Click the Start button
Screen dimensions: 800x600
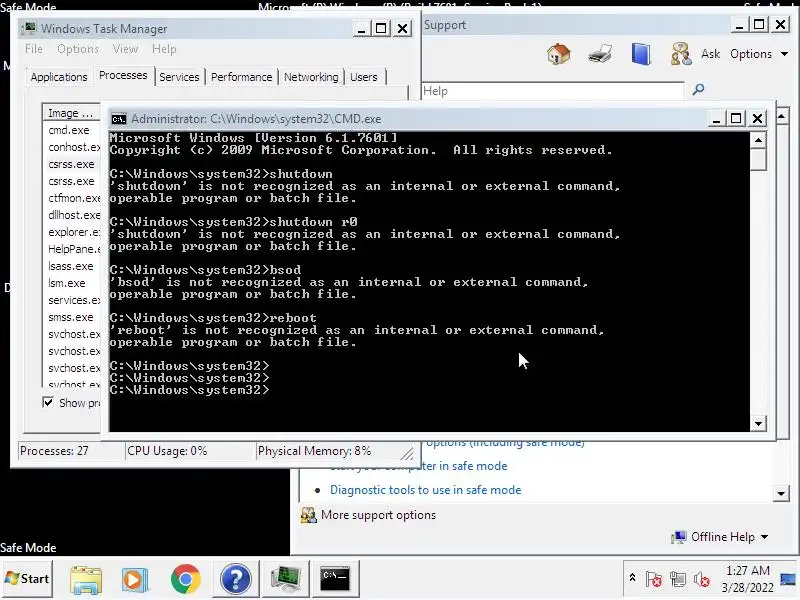27,579
